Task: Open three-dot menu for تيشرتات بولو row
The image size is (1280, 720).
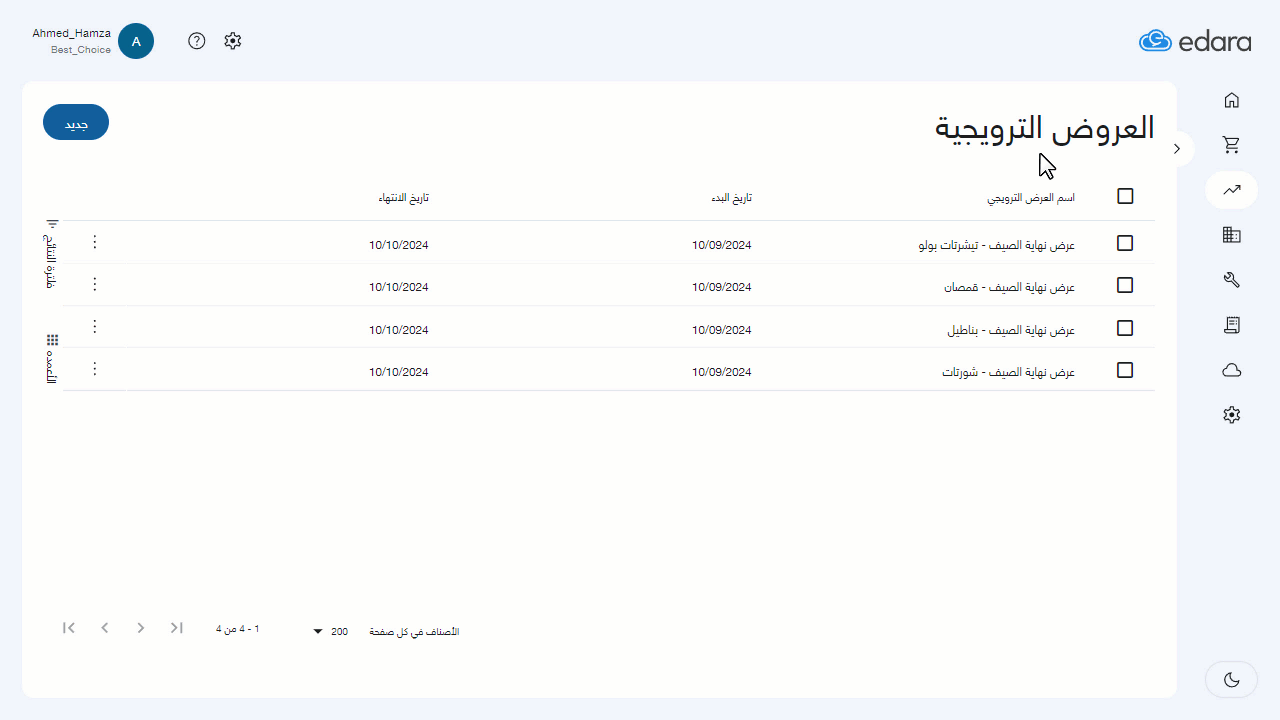Action: coord(95,242)
